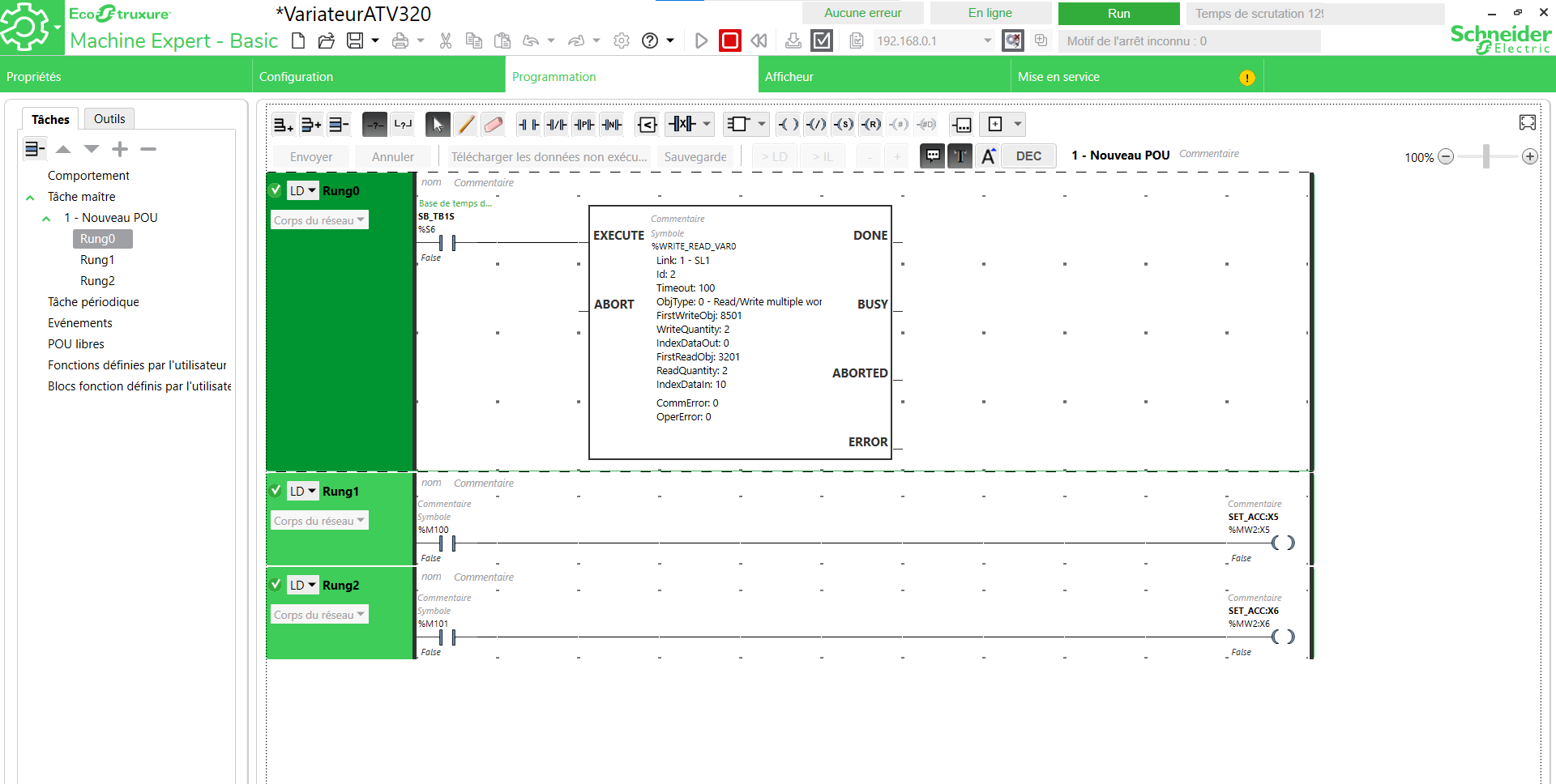Switch to the Configuration tab
The image size is (1556, 784).
pyautogui.click(x=296, y=77)
